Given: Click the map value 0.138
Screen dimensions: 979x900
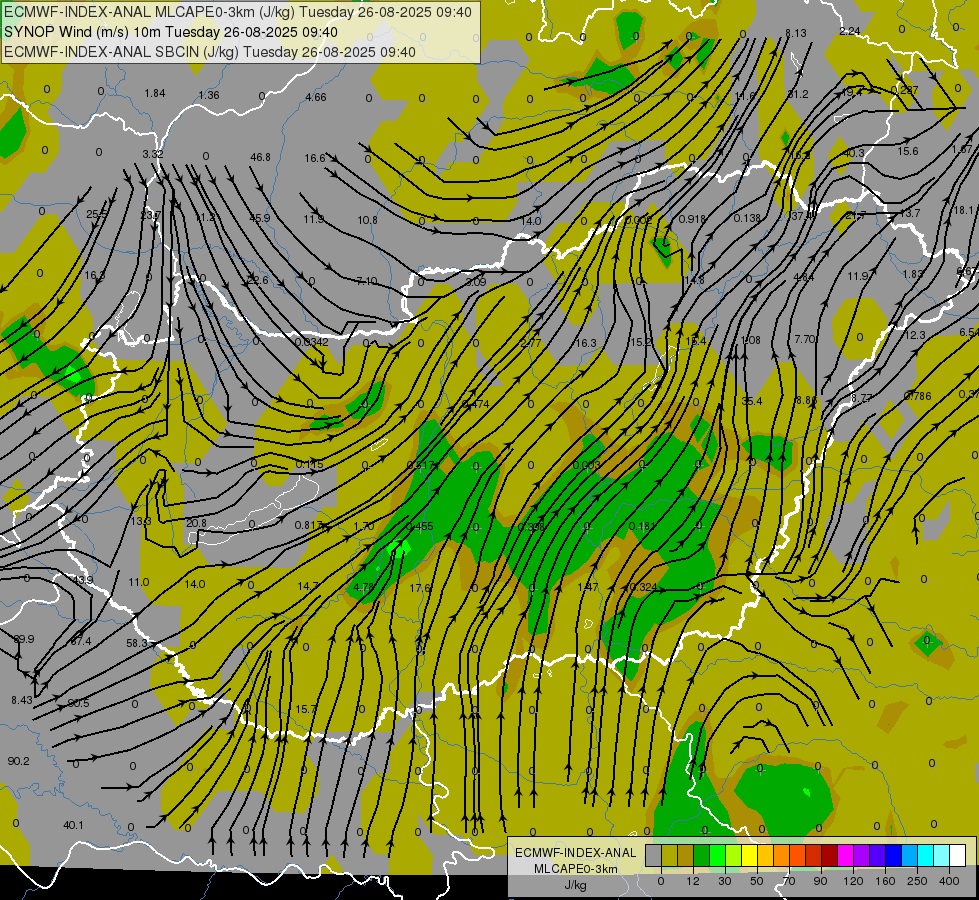Looking at the screenshot, I should 747,218.
